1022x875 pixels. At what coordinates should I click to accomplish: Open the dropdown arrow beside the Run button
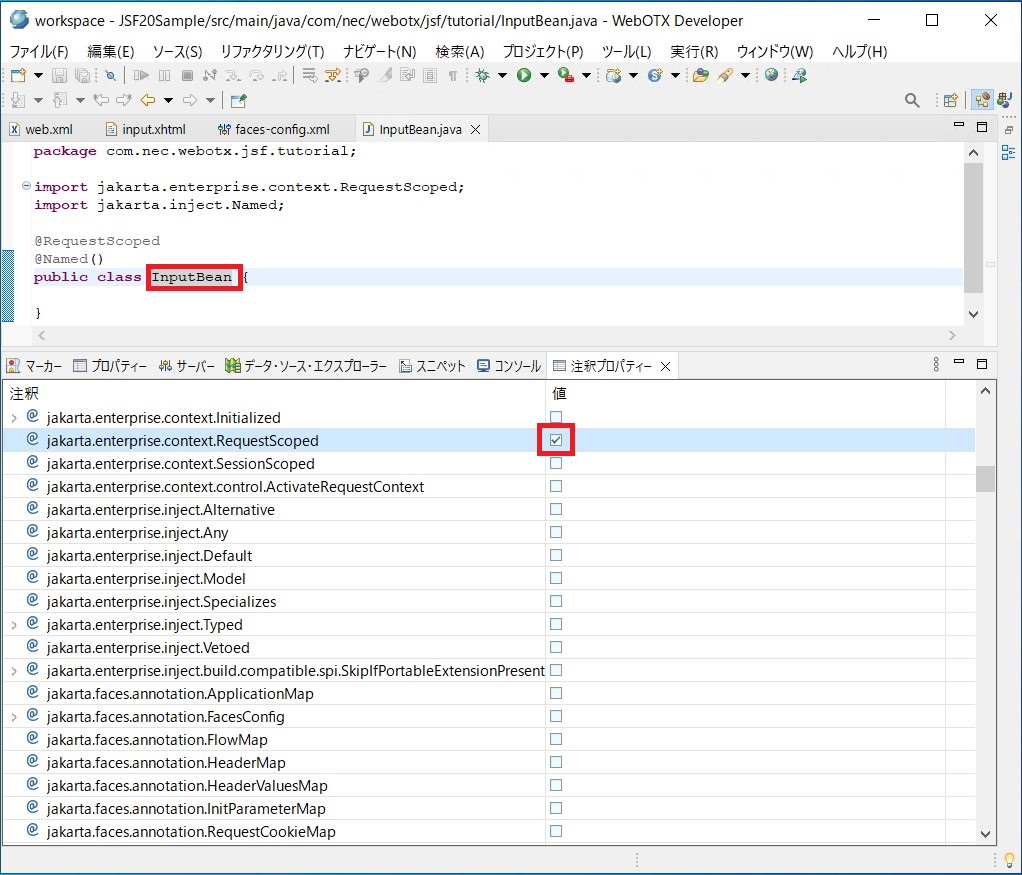(x=544, y=75)
